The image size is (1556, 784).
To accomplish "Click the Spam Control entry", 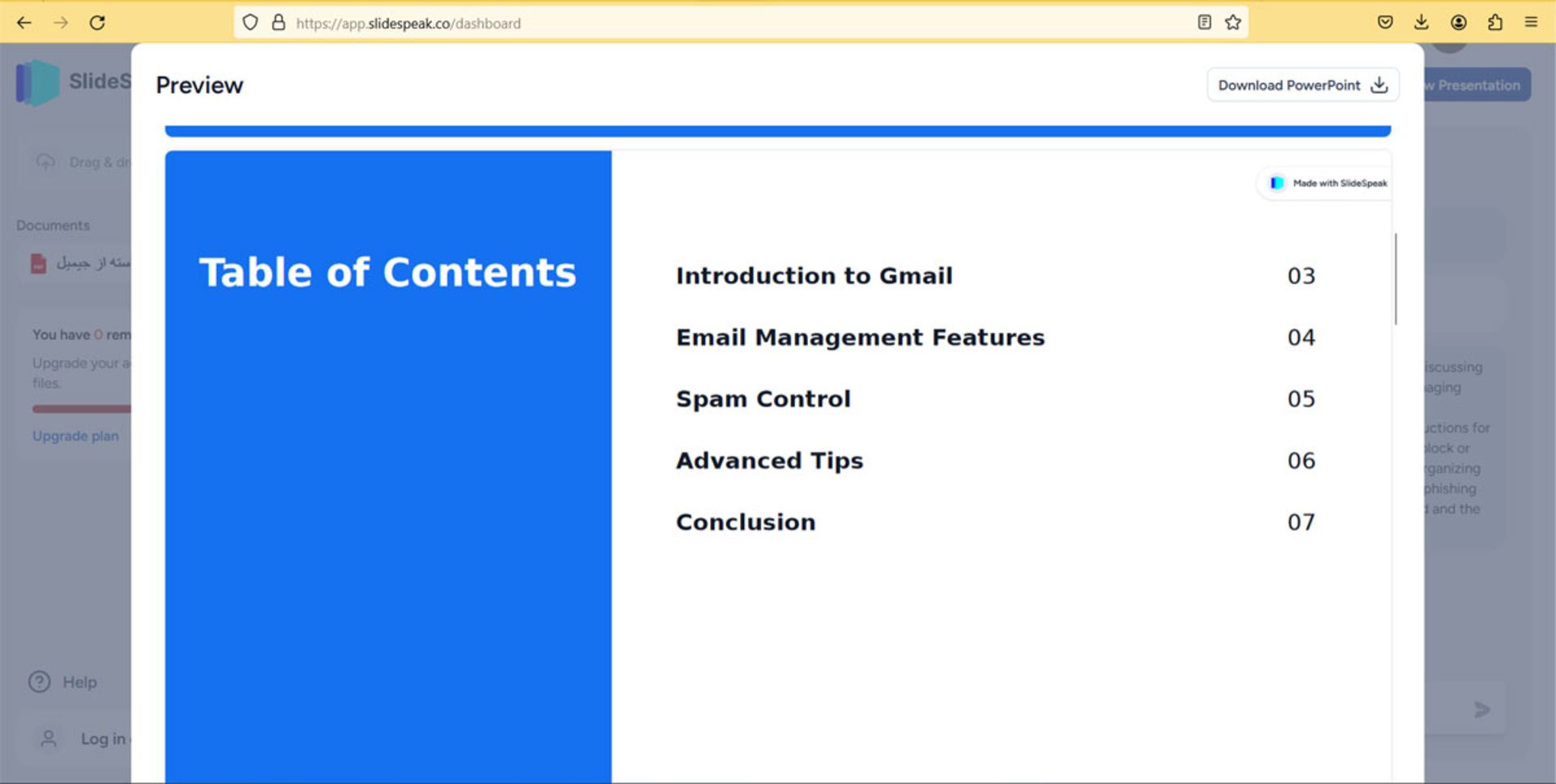I will [763, 398].
